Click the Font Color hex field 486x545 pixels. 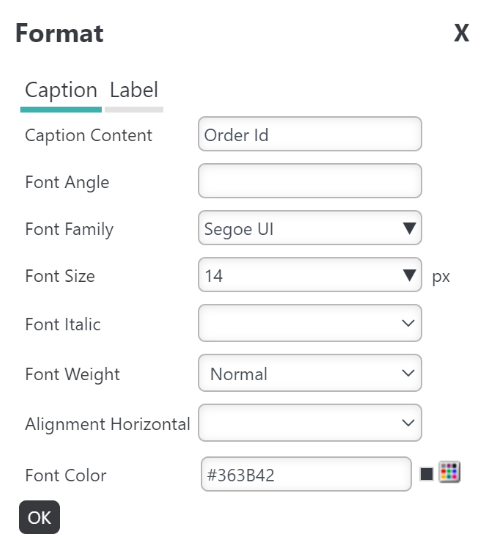pos(306,474)
